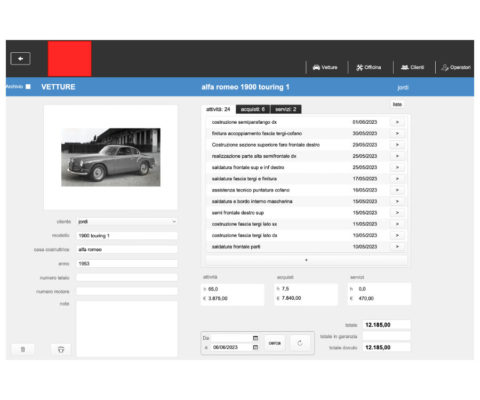Switch to the acquisti: 6 tab
The width and height of the screenshot is (480, 400).
[x=253, y=109]
